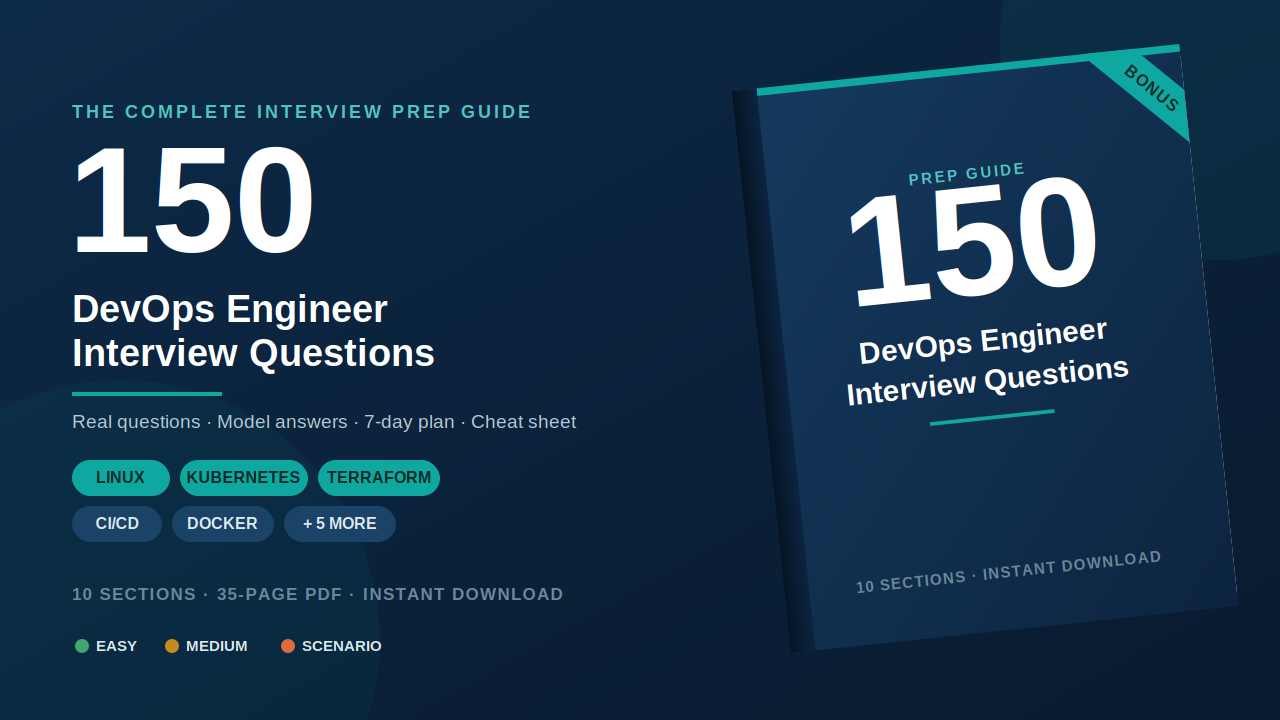Click the "7-day plan" text
This screenshot has width=1280, height=720.
(x=409, y=422)
